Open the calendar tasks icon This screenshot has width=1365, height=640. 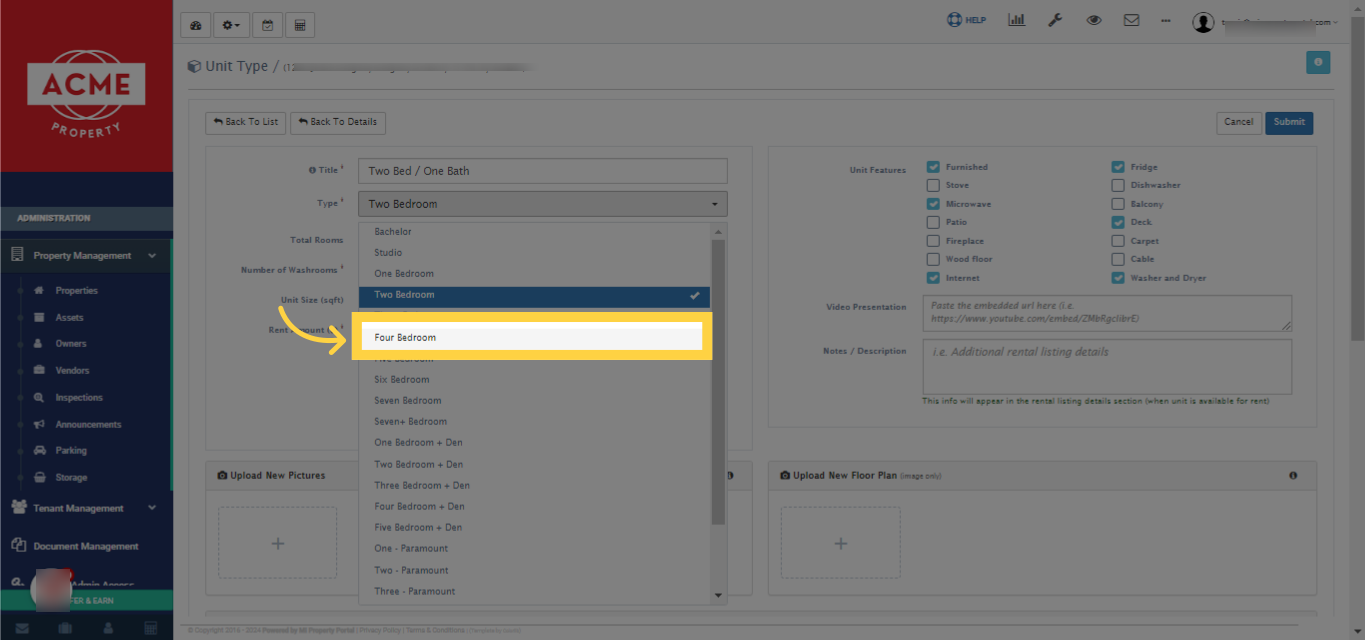(x=267, y=25)
